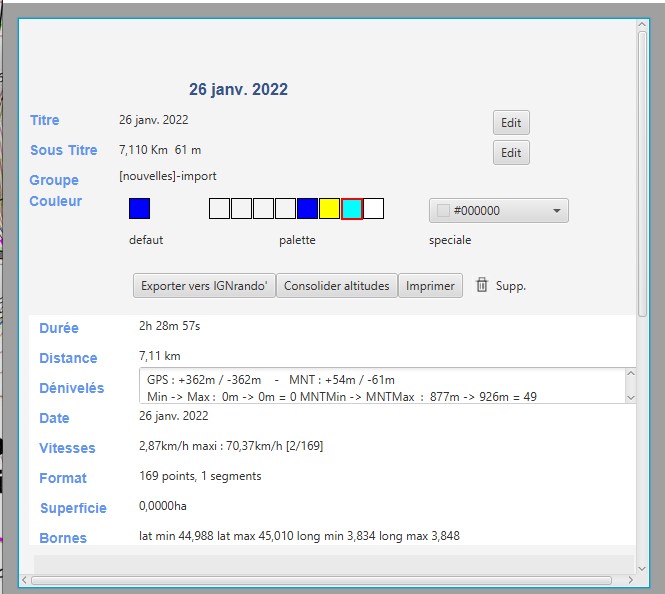This screenshot has width=665, height=594.
Task: Click Edit button next to Titre
Action: click(511, 123)
